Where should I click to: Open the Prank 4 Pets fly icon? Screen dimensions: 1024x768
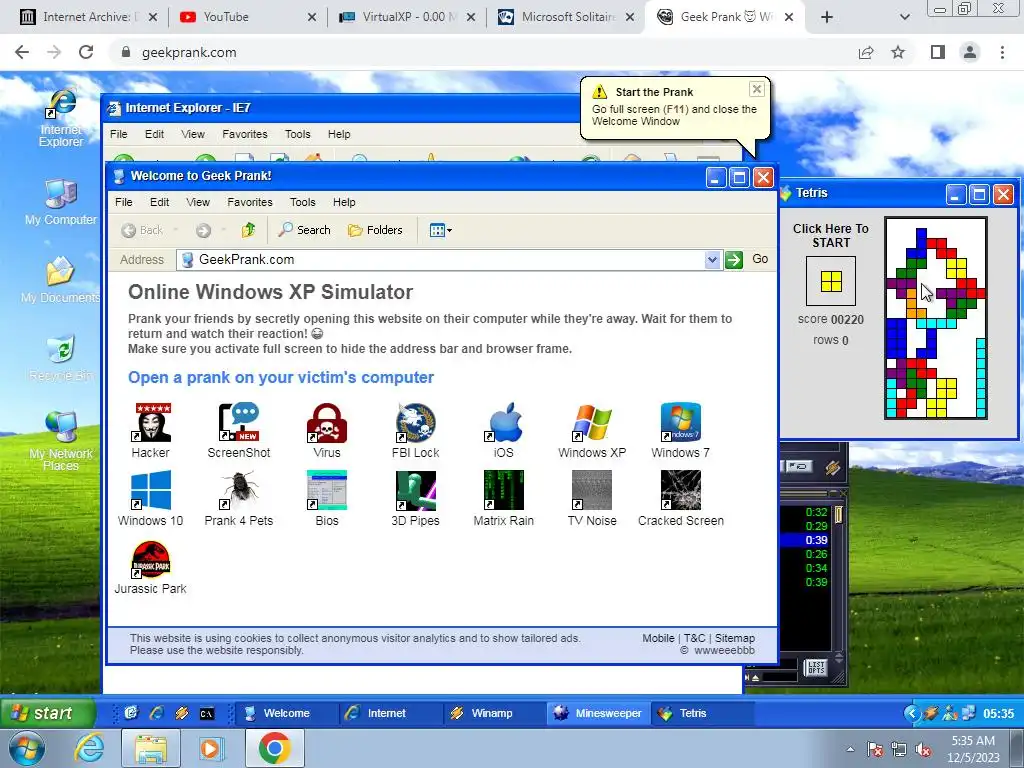(239, 498)
